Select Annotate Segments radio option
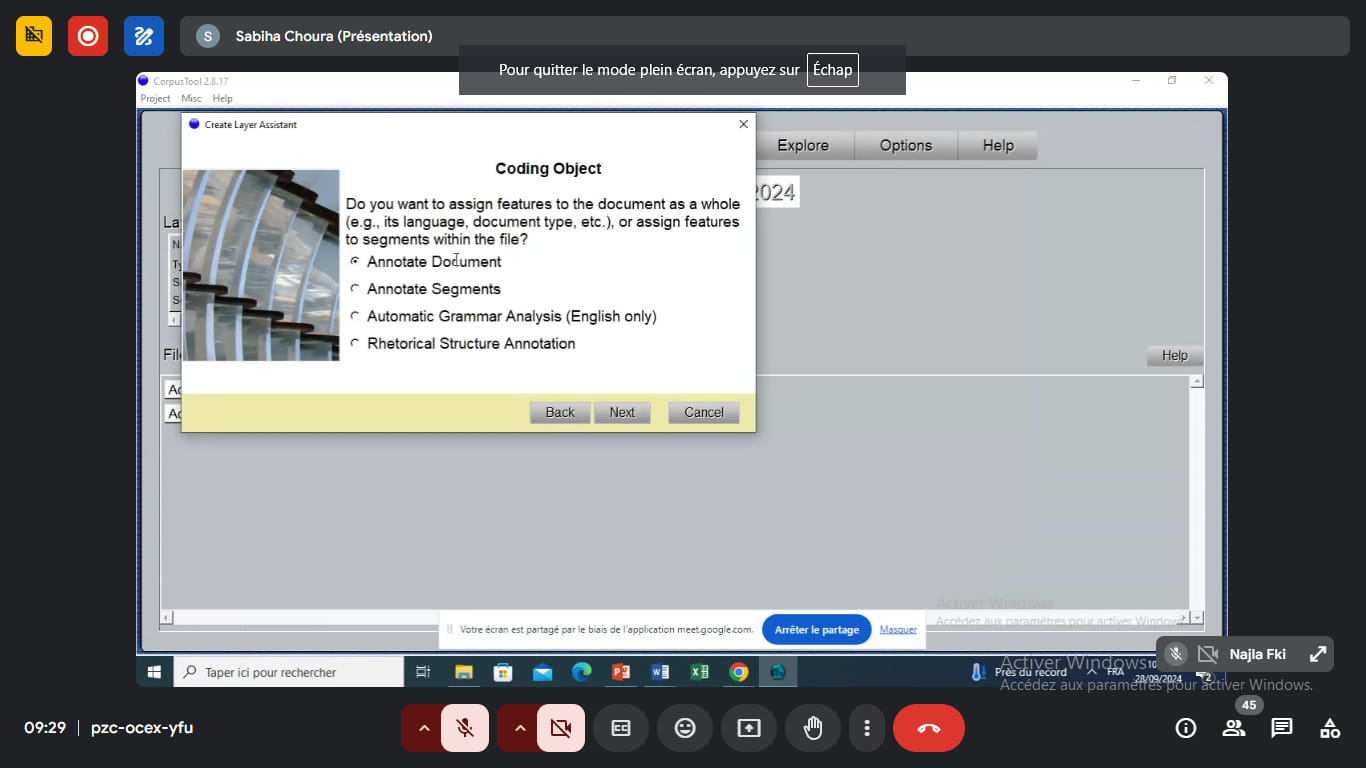This screenshot has height=768, width=1366. pyautogui.click(x=355, y=289)
